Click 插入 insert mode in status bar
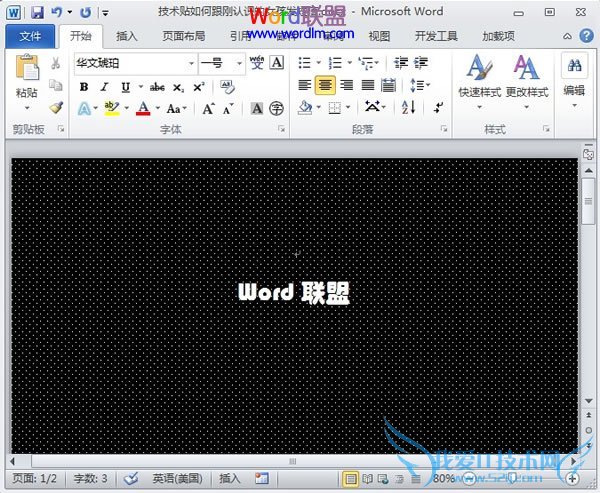This screenshot has height=493, width=600. click(230, 478)
